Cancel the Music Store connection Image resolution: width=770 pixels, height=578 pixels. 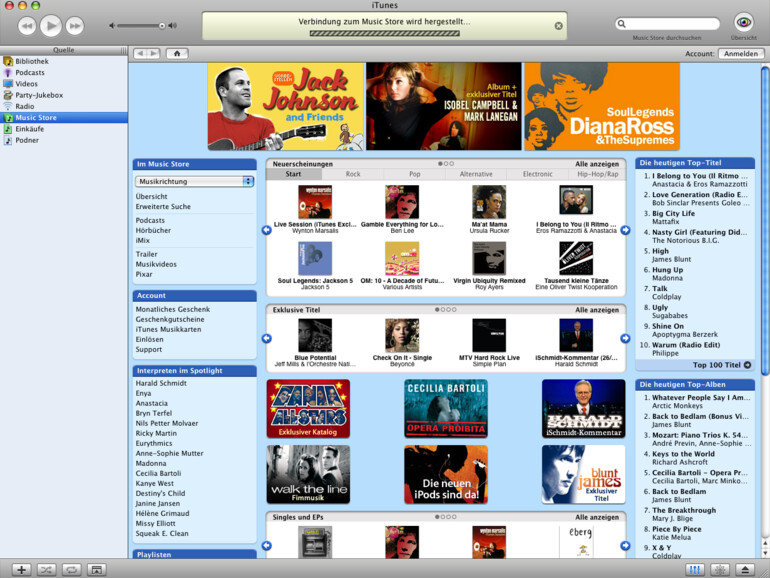pyautogui.click(x=558, y=26)
